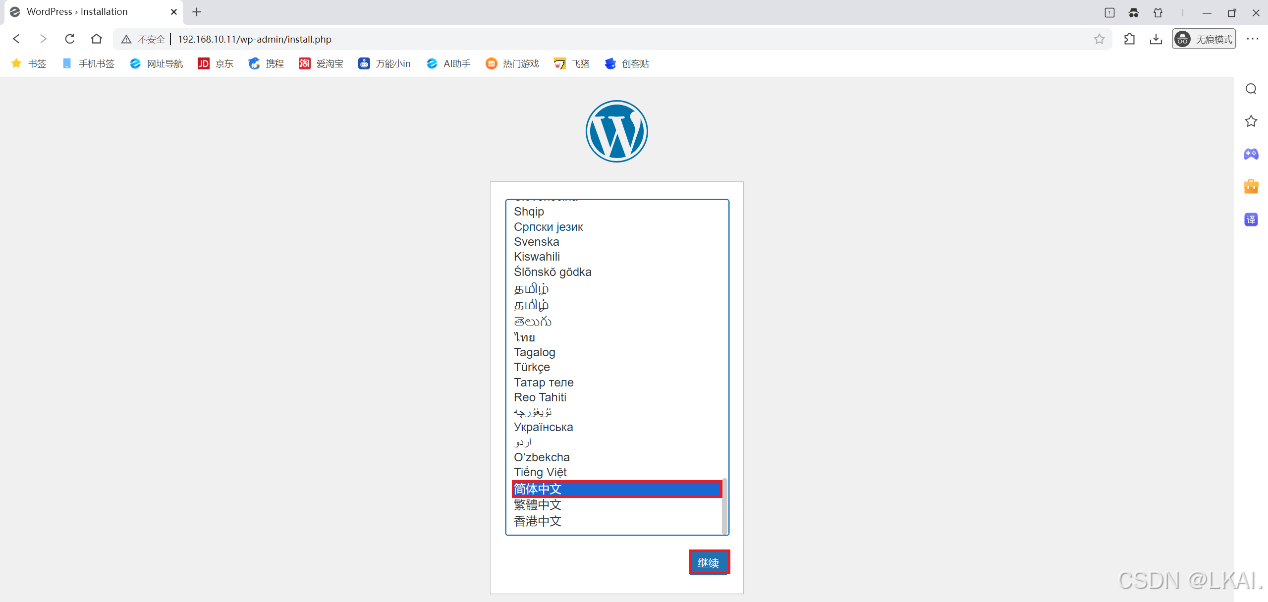Click the incognito mask icon in the title bar
Image resolution: width=1268 pixels, height=602 pixels.
(1134, 12)
